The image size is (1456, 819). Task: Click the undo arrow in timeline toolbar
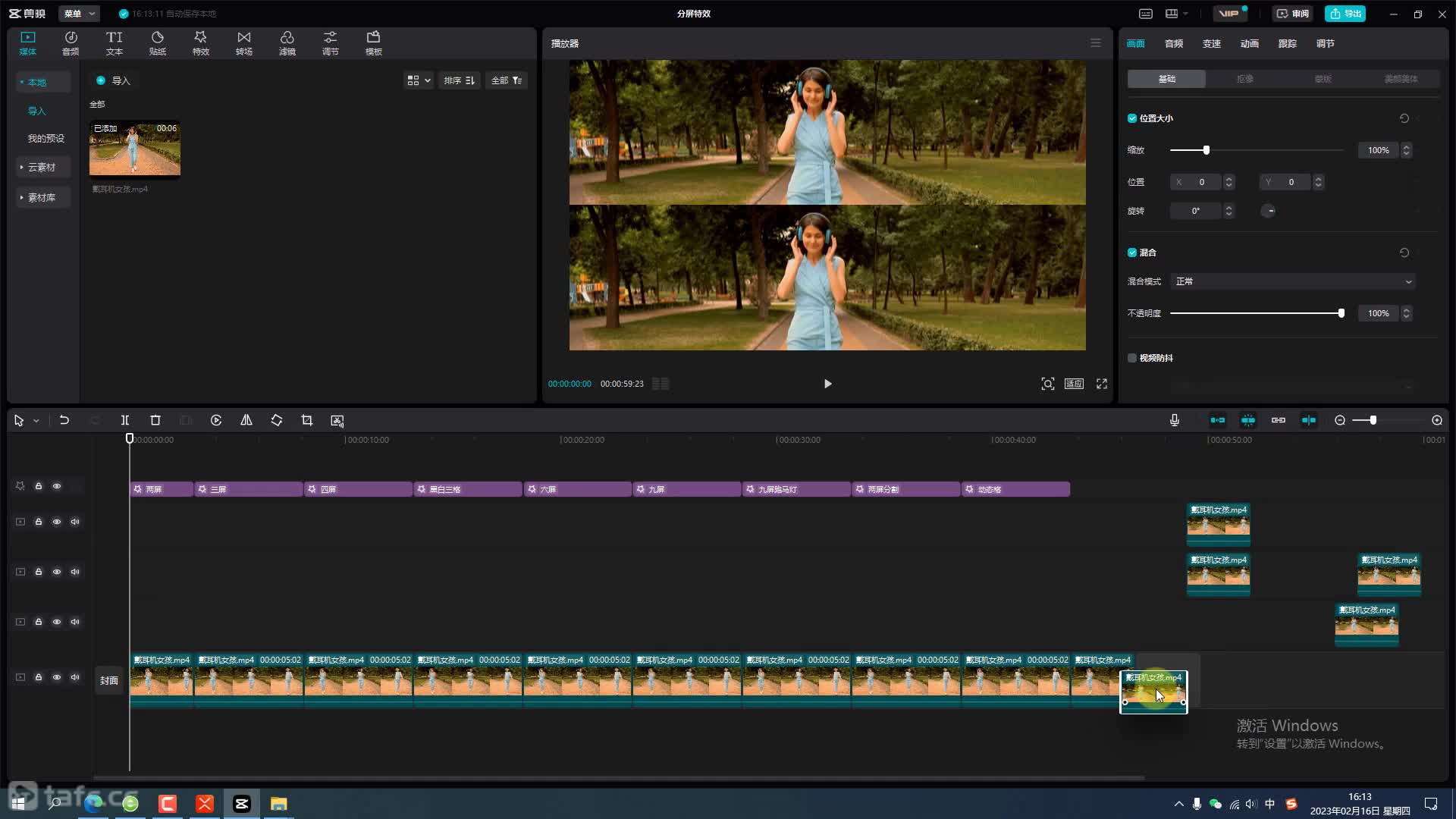64,420
